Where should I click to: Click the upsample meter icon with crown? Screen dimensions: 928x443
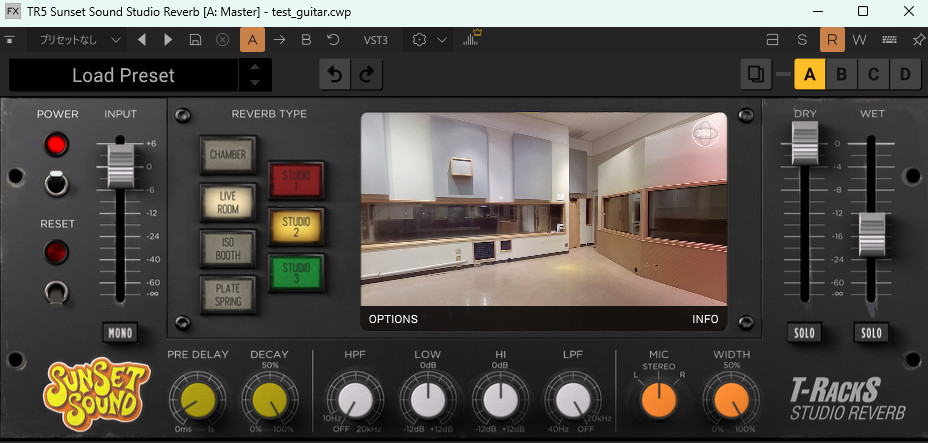click(x=472, y=38)
